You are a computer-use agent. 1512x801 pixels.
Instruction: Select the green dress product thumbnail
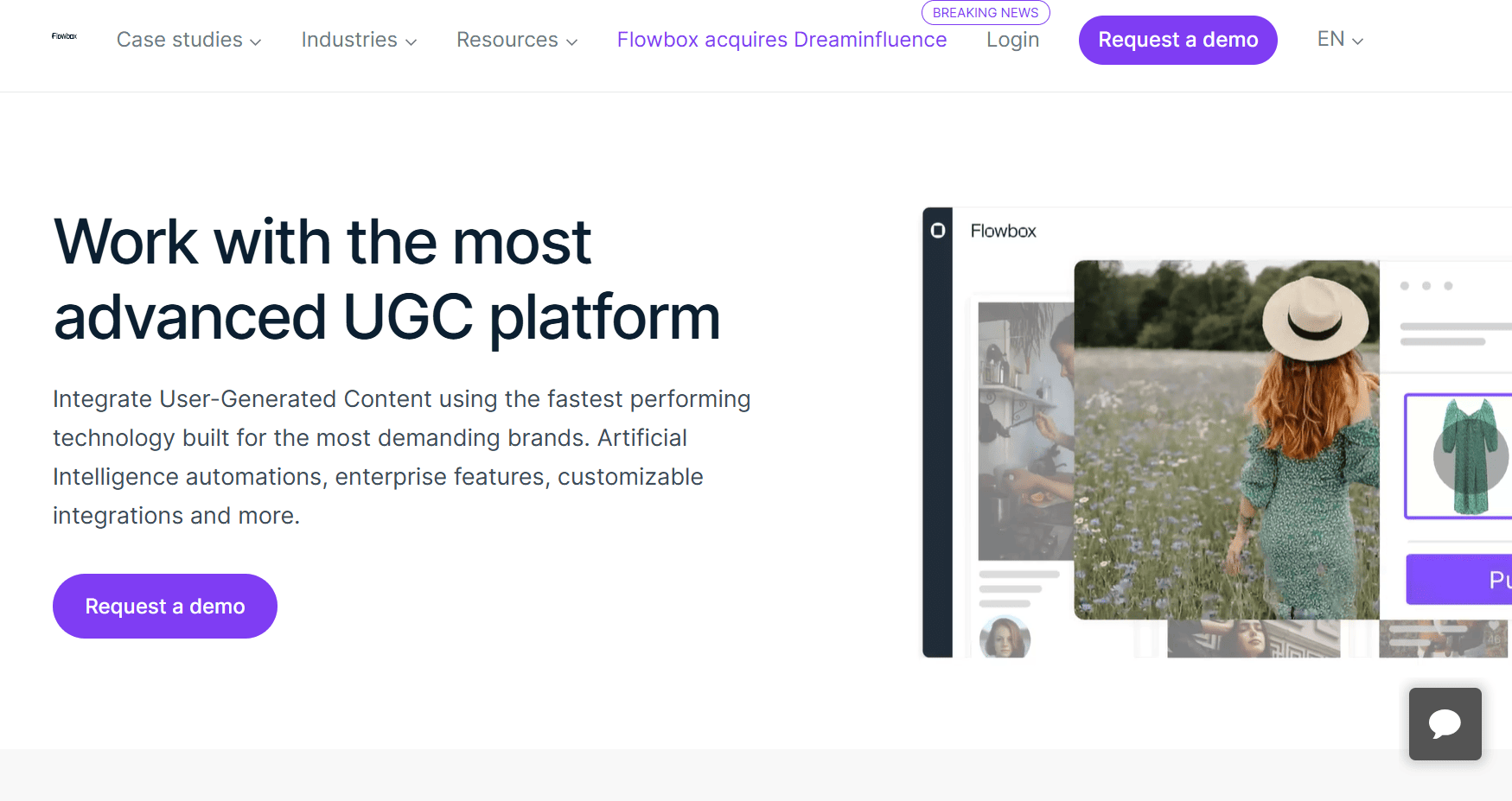1458,456
